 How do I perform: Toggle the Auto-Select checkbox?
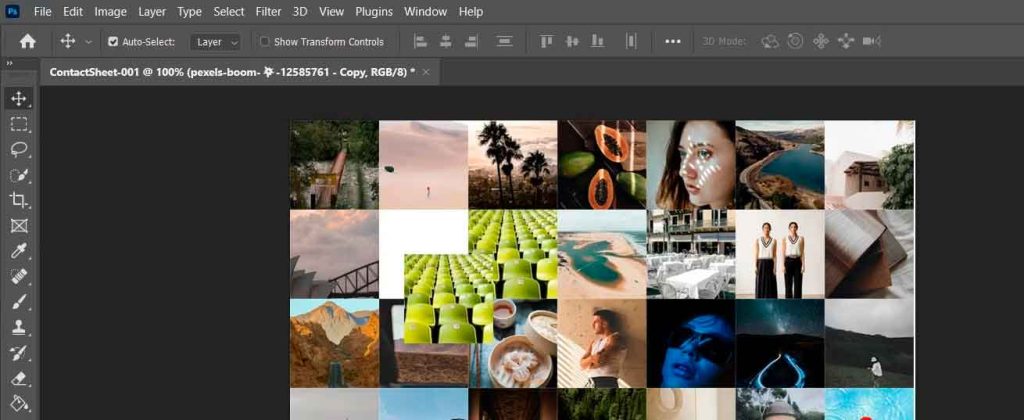pos(113,42)
